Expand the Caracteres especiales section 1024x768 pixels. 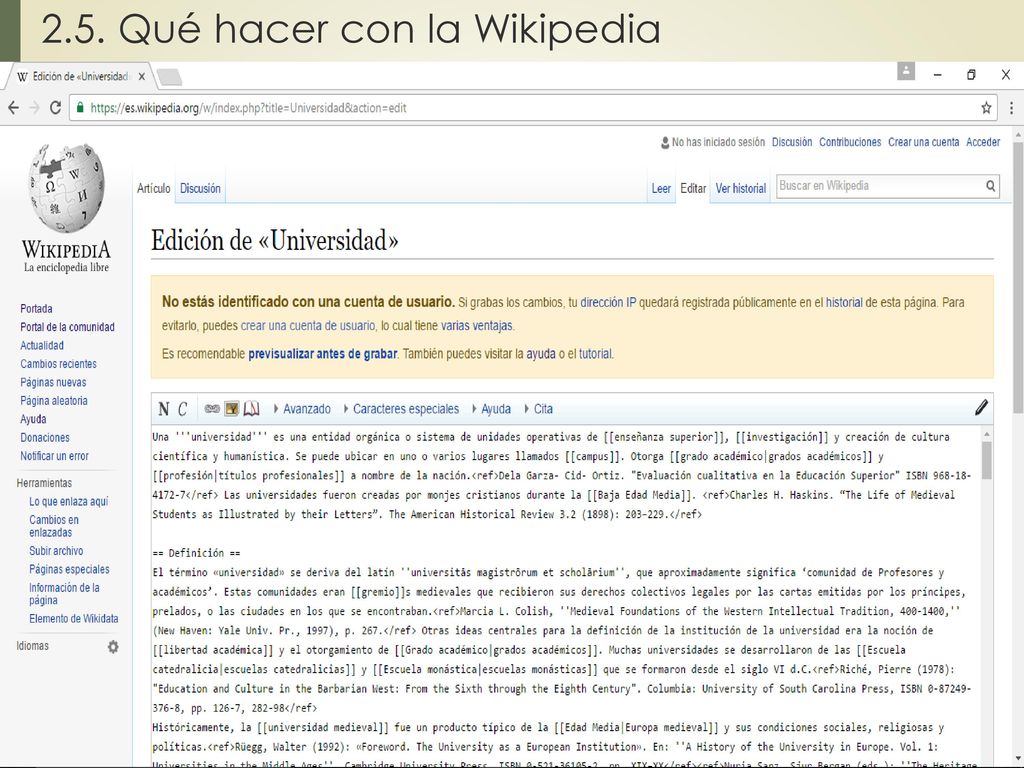click(x=401, y=409)
